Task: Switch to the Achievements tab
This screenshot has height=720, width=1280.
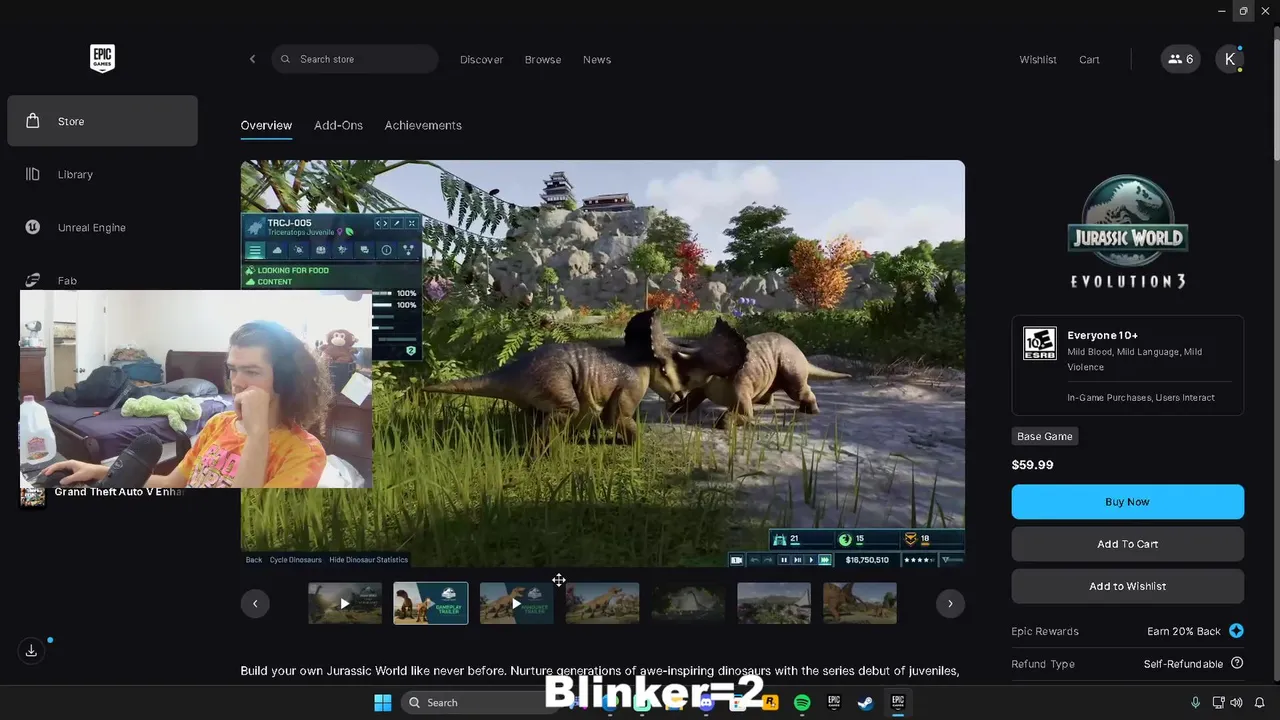Action: tap(423, 125)
